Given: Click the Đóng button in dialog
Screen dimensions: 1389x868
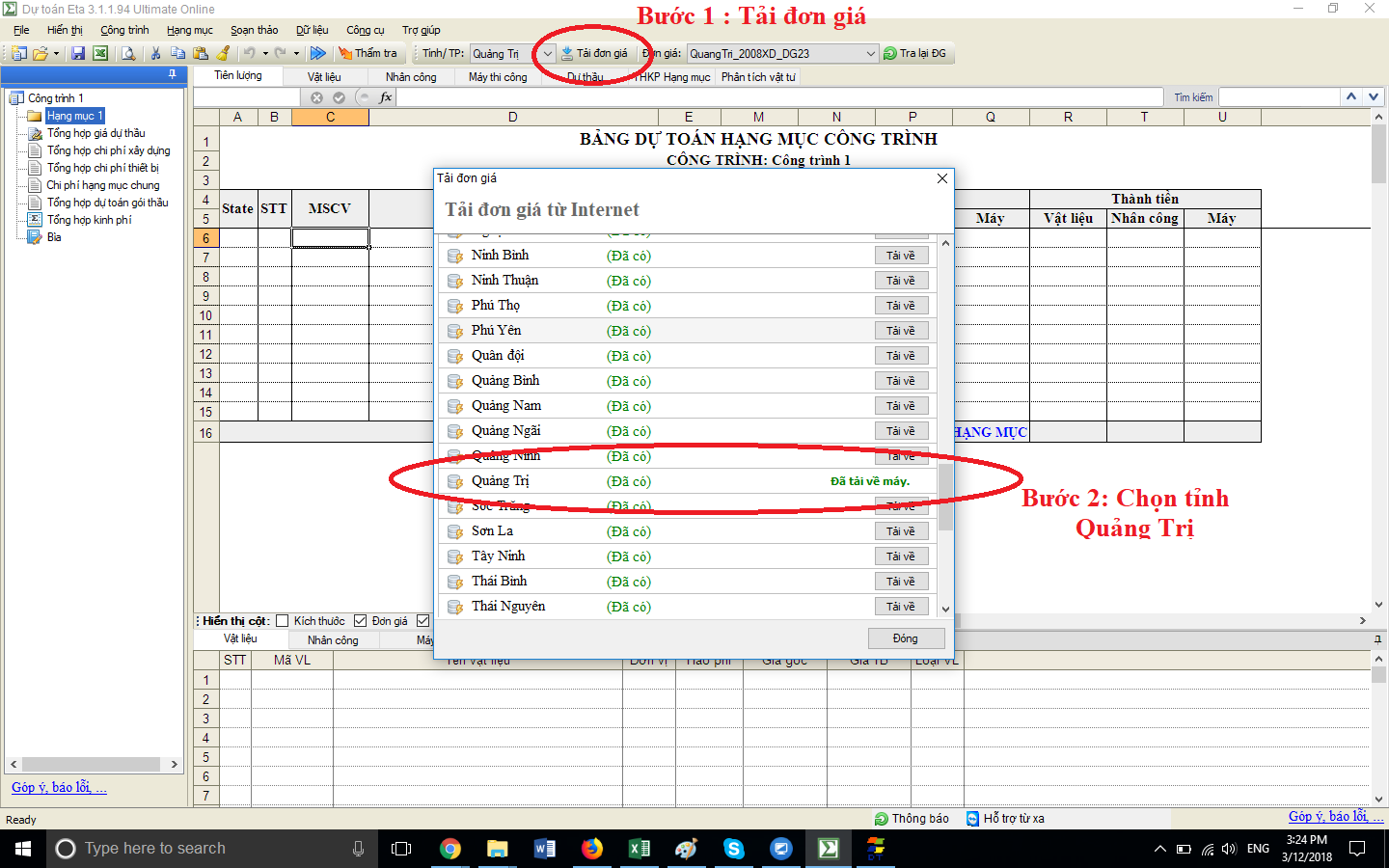Looking at the screenshot, I should tap(905, 638).
